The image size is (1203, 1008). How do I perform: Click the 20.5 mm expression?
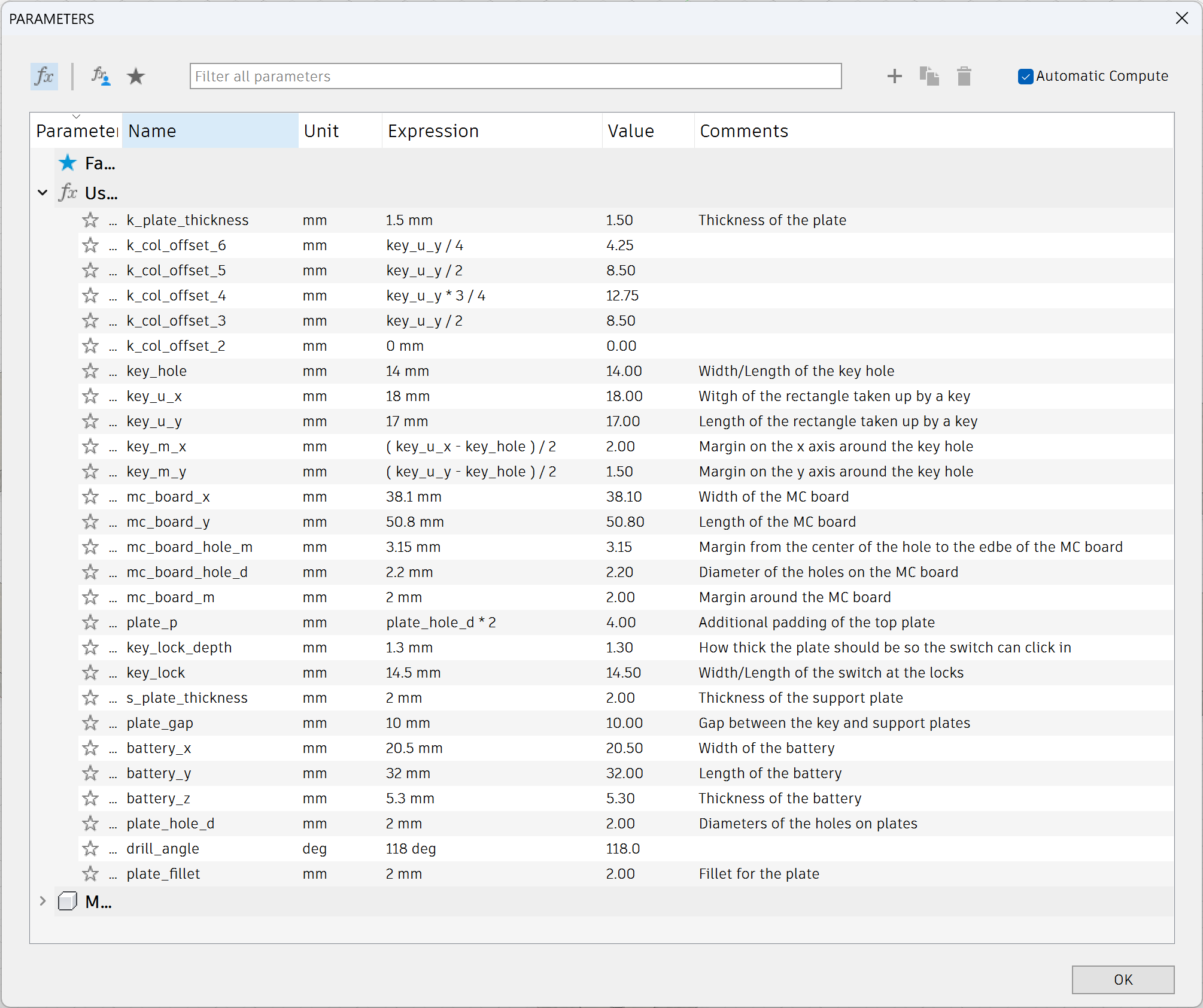(x=414, y=748)
